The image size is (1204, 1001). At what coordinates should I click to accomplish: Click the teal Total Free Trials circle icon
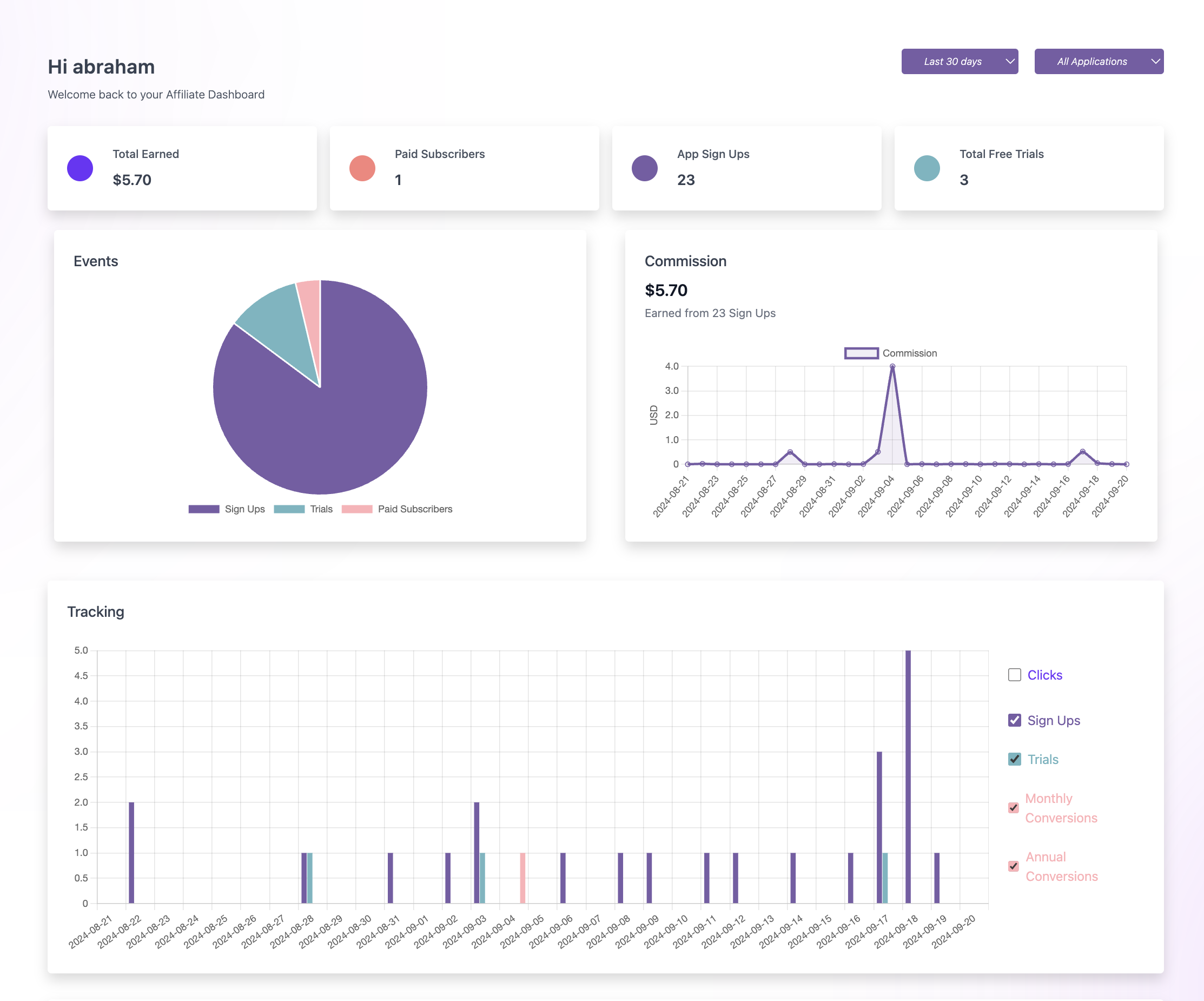(927, 168)
